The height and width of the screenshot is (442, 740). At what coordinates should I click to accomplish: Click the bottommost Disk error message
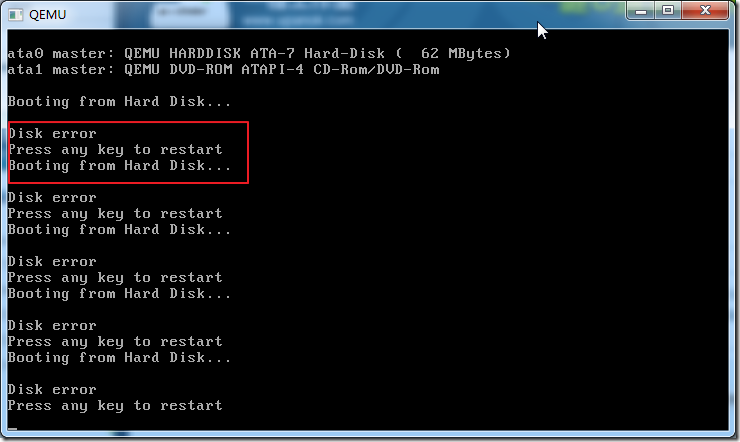click(x=52, y=390)
